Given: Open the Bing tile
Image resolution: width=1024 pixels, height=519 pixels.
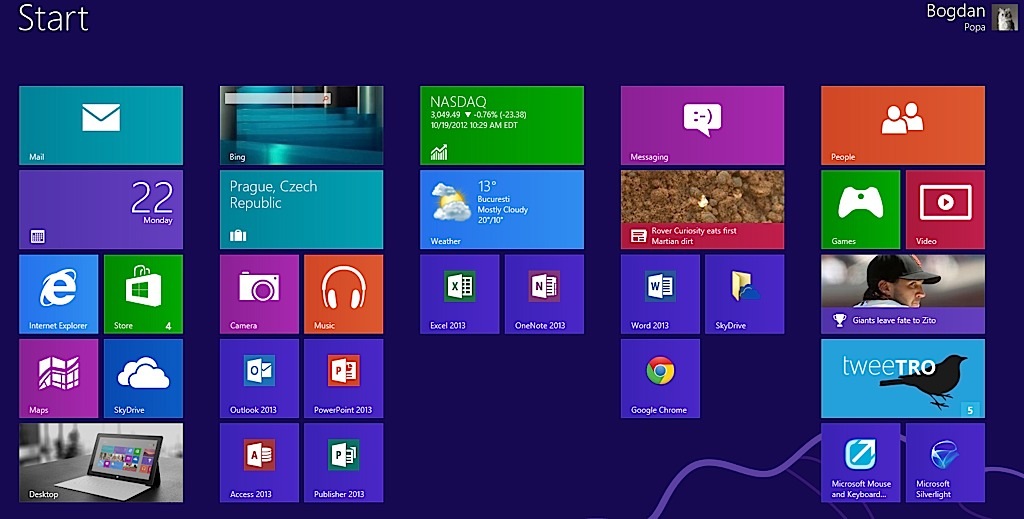Looking at the screenshot, I should click(302, 125).
